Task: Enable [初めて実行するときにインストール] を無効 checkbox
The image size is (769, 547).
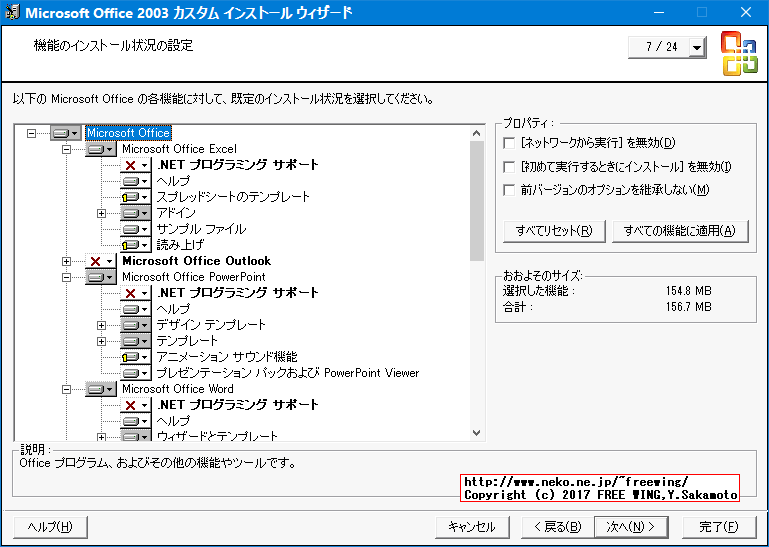Action: pyautogui.click(x=509, y=167)
